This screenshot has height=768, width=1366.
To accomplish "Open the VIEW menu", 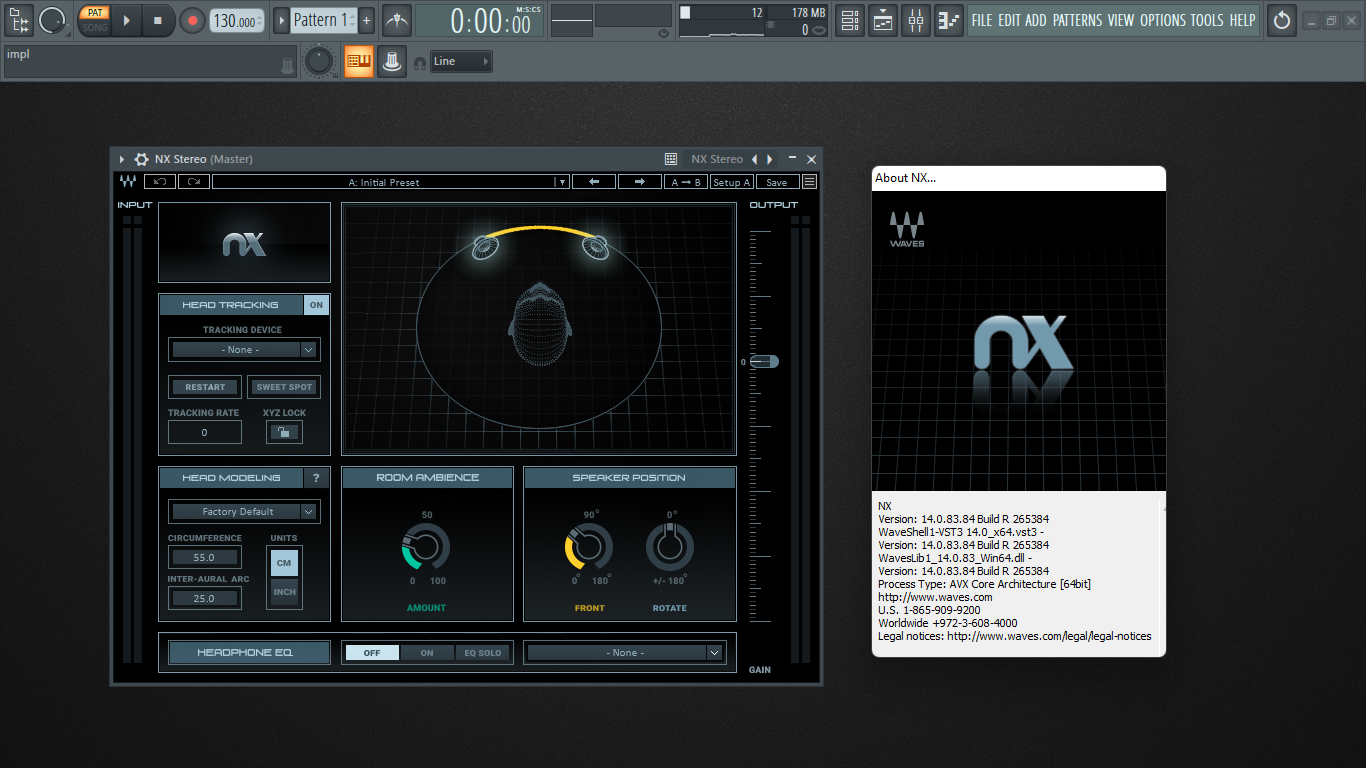I will 1121,20.
